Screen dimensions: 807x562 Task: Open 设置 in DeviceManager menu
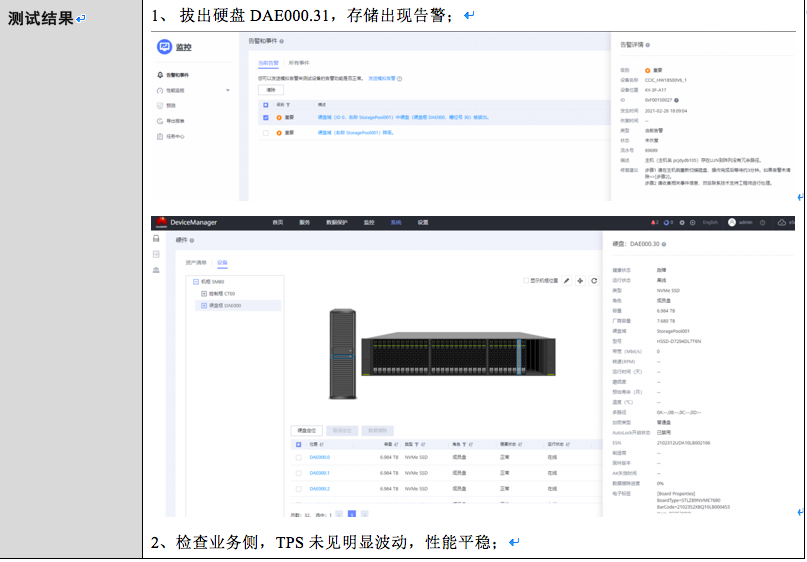tap(423, 222)
